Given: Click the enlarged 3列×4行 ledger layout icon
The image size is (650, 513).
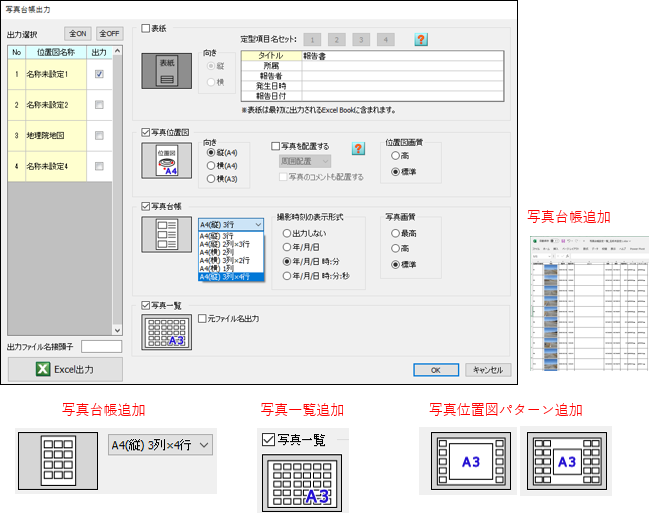Looking at the screenshot, I should pos(58,461).
